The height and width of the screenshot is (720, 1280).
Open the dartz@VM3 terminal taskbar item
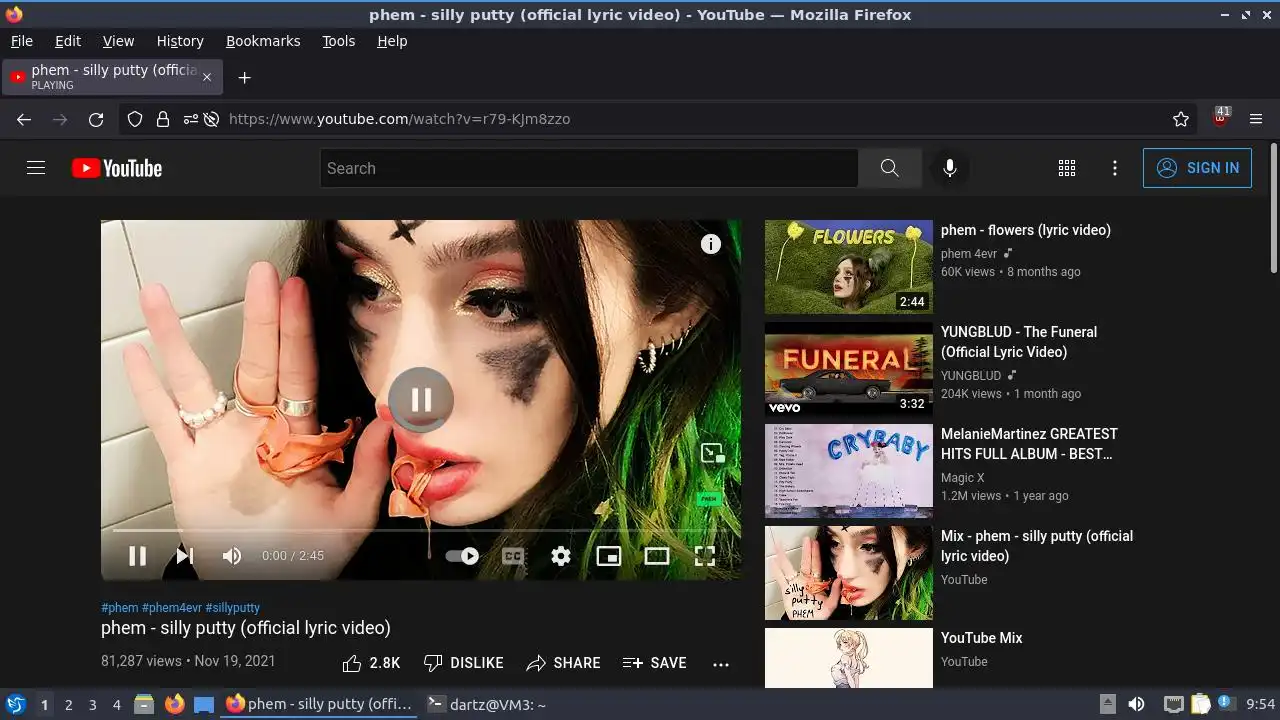(488, 705)
